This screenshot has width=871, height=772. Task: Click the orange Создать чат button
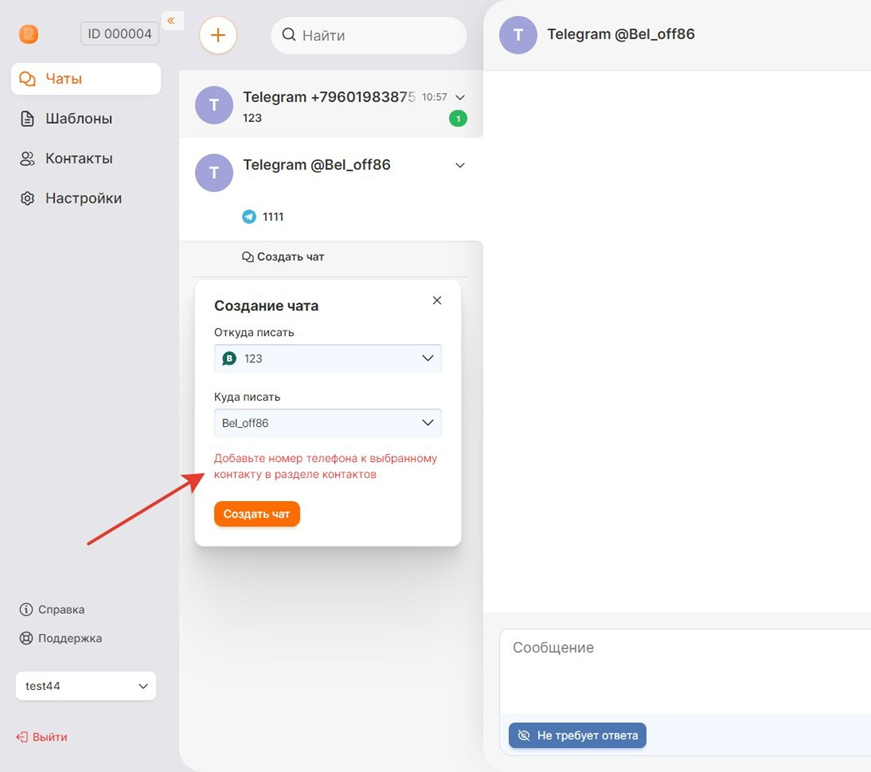click(x=257, y=514)
